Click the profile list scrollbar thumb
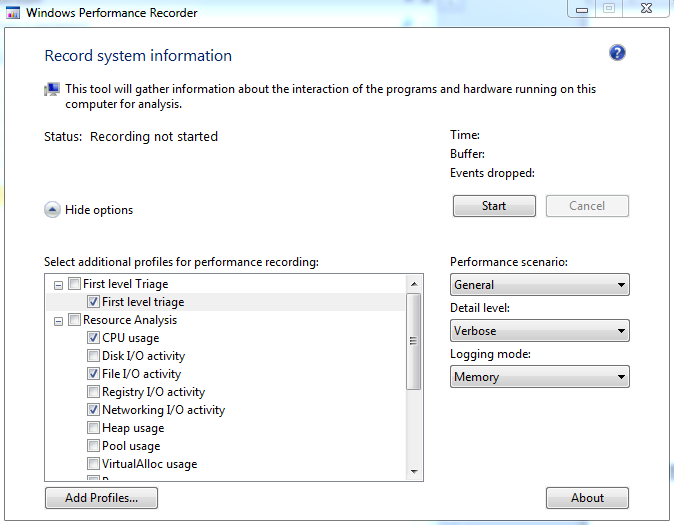The height and width of the screenshot is (525, 674). click(x=414, y=341)
